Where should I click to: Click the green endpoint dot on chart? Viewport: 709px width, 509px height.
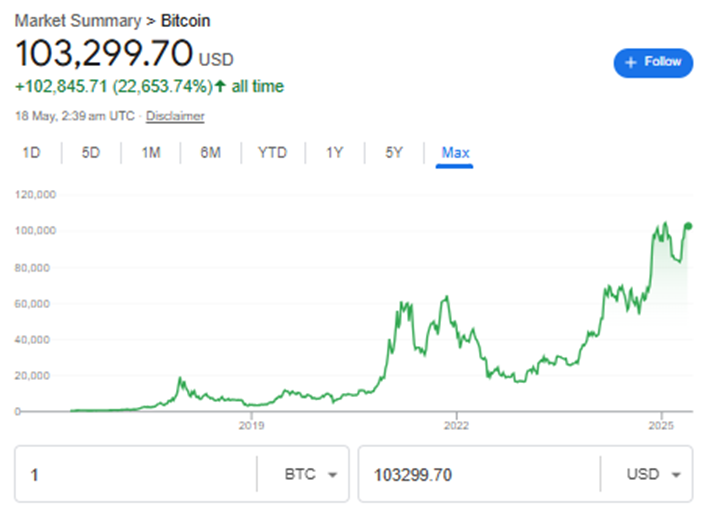coord(688,226)
